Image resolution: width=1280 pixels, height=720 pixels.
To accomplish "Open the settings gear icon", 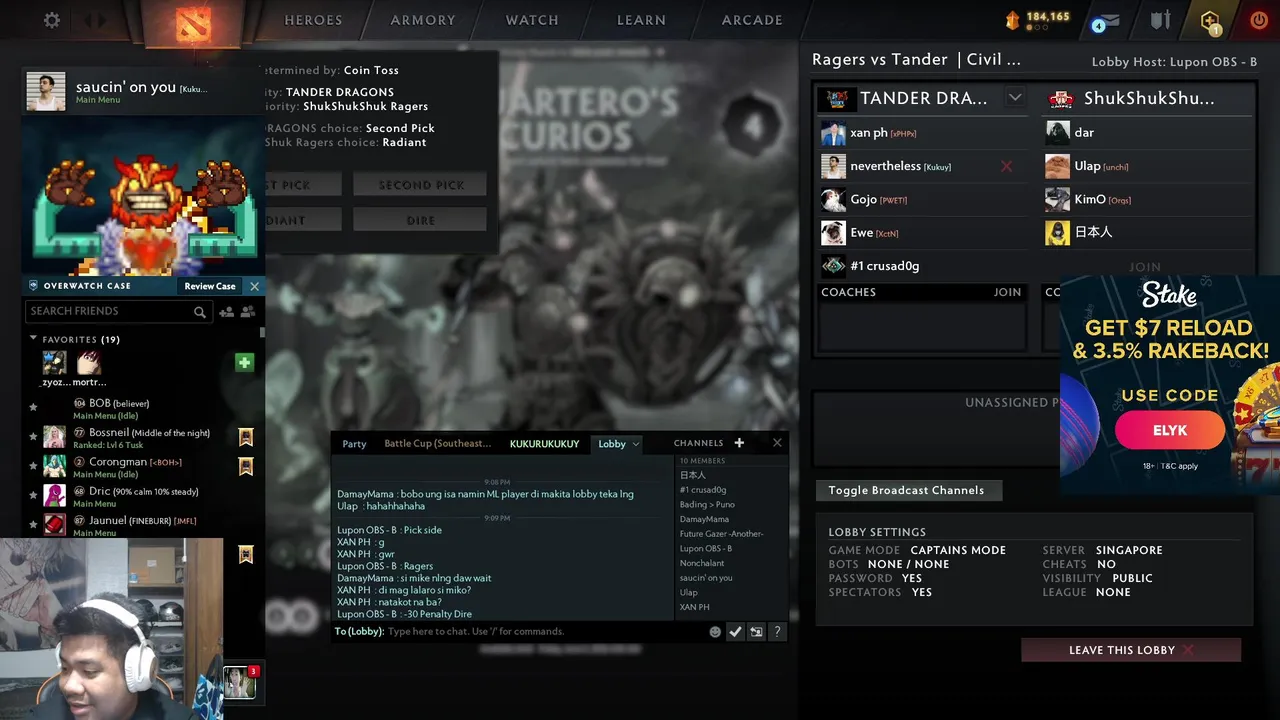I will click(52, 20).
